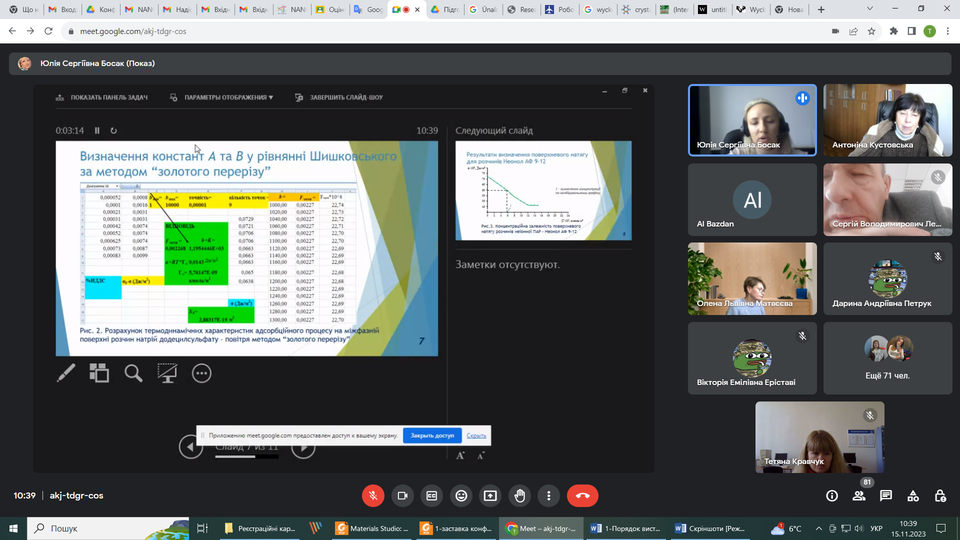Click the present screen icon
The image size is (960, 540).
(490, 495)
